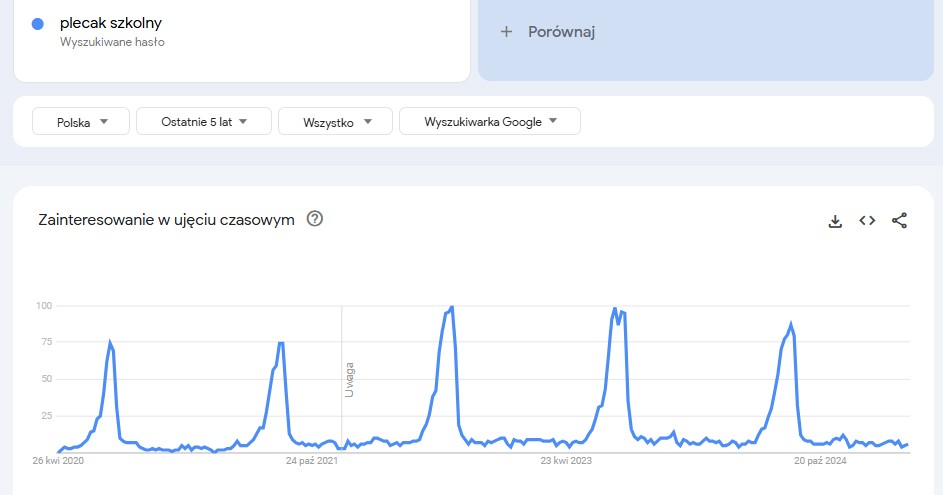Click the Uwaga note marker on chart
Viewport: 943px width, 495px height.
point(349,380)
